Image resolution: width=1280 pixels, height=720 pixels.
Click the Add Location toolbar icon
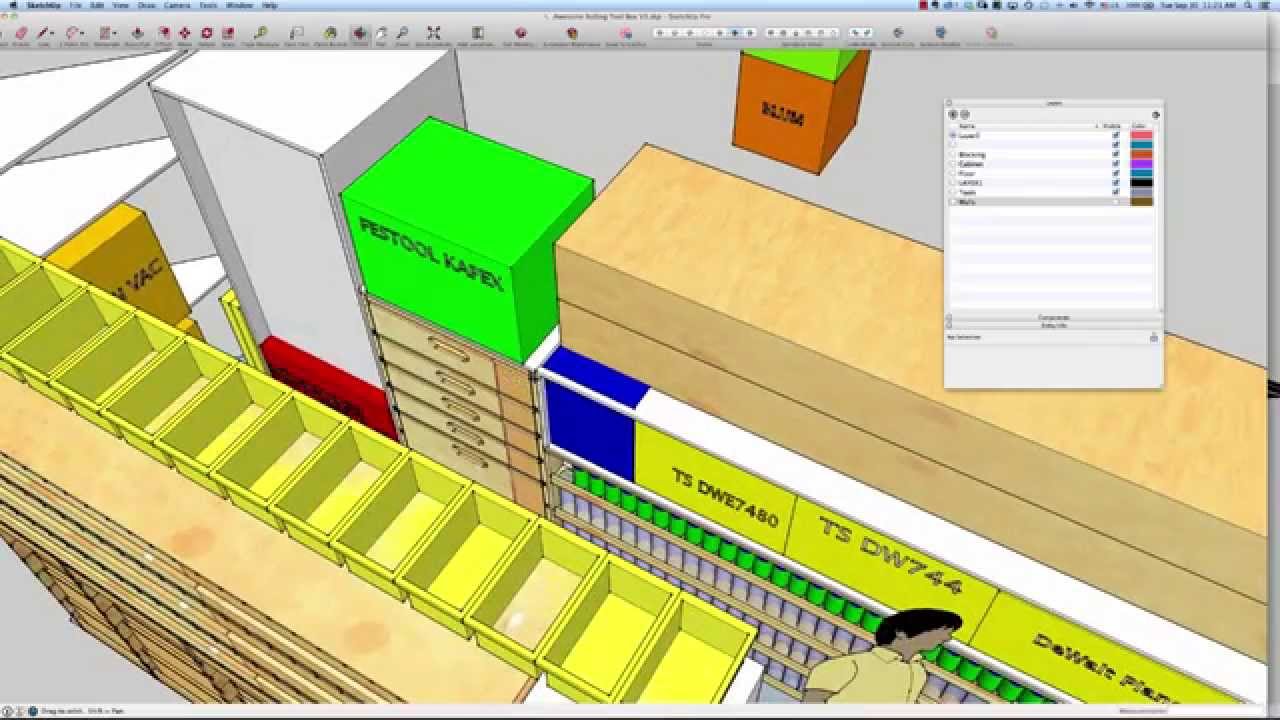pyautogui.click(x=477, y=33)
